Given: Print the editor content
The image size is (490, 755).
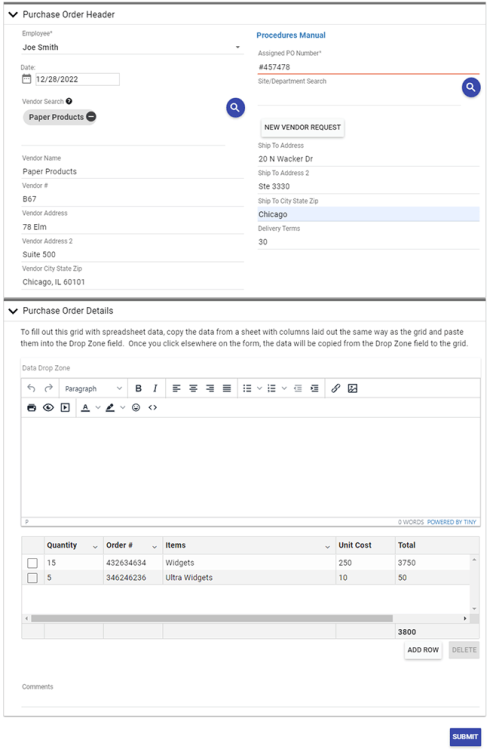Looking at the screenshot, I should pos(31,407).
